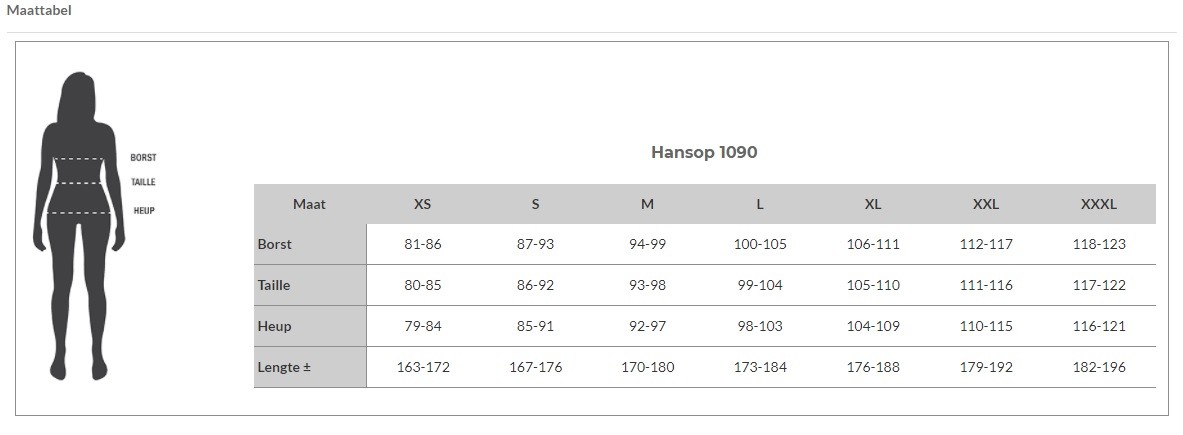The width and height of the screenshot is (1183, 435).
Task: Click Lengte value 179-192 for size XXL
Action: pyautogui.click(x=986, y=368)
